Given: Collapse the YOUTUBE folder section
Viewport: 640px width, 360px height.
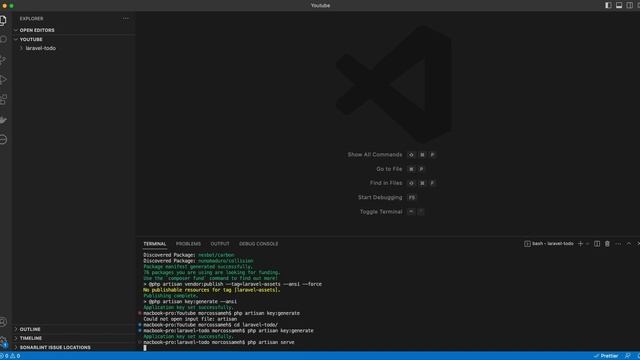Looking at the screenshot, I should [74, 39].
